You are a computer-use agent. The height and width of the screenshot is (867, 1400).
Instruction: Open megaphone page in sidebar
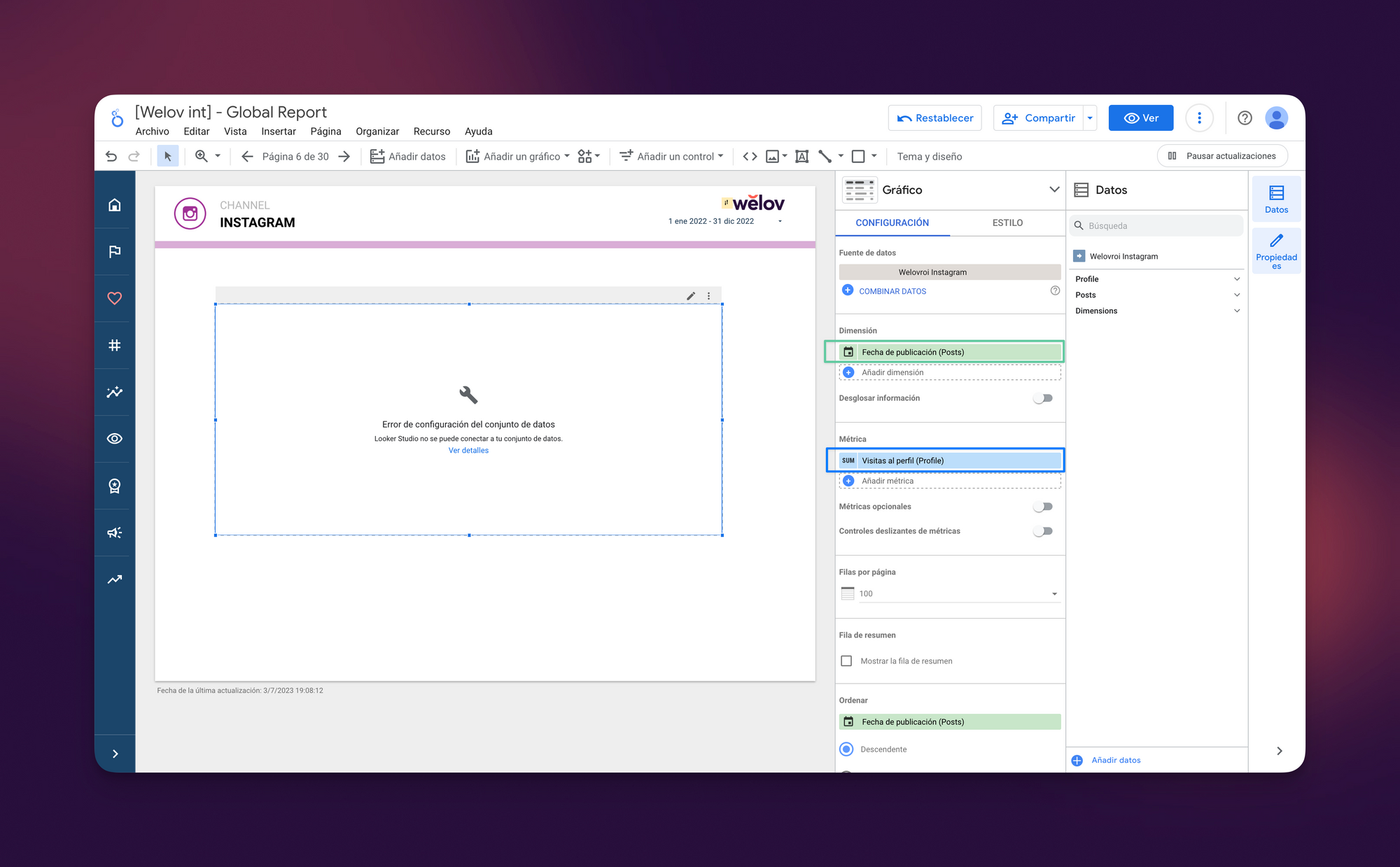pos(115,533)
